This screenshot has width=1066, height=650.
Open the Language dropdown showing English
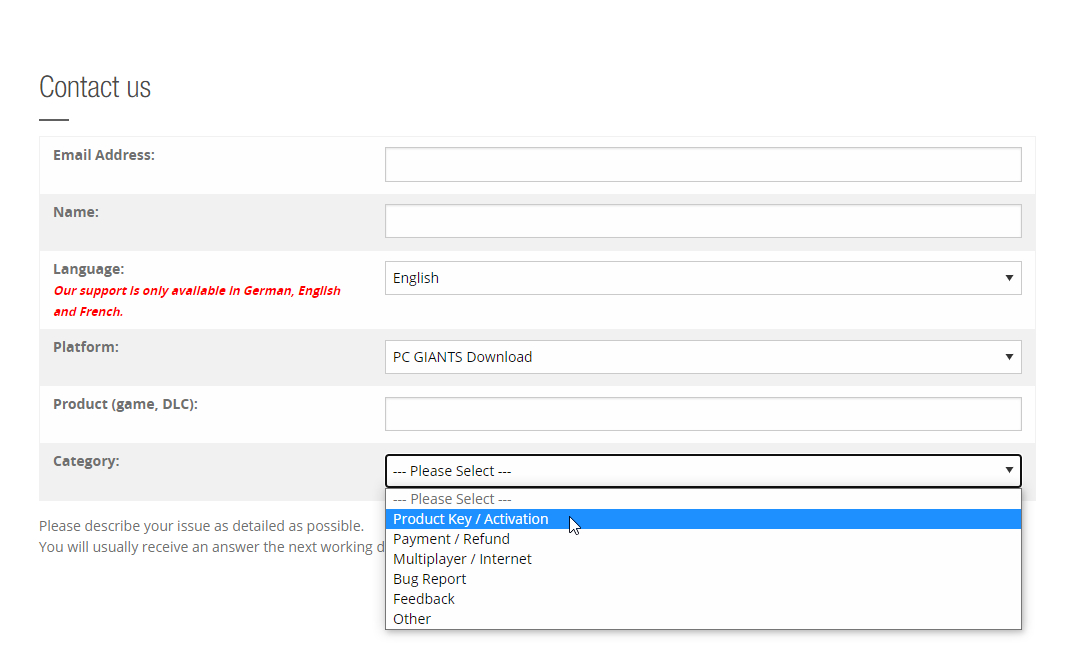point(703,278)
